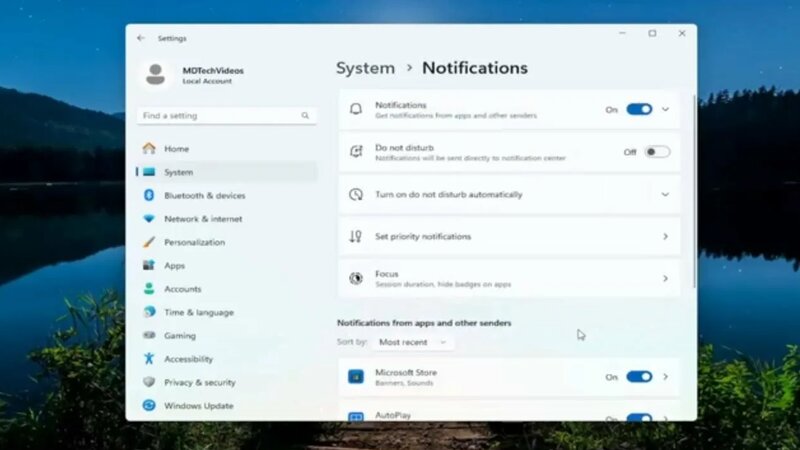Open Set priority notifications chevron

tap(665, 236)
